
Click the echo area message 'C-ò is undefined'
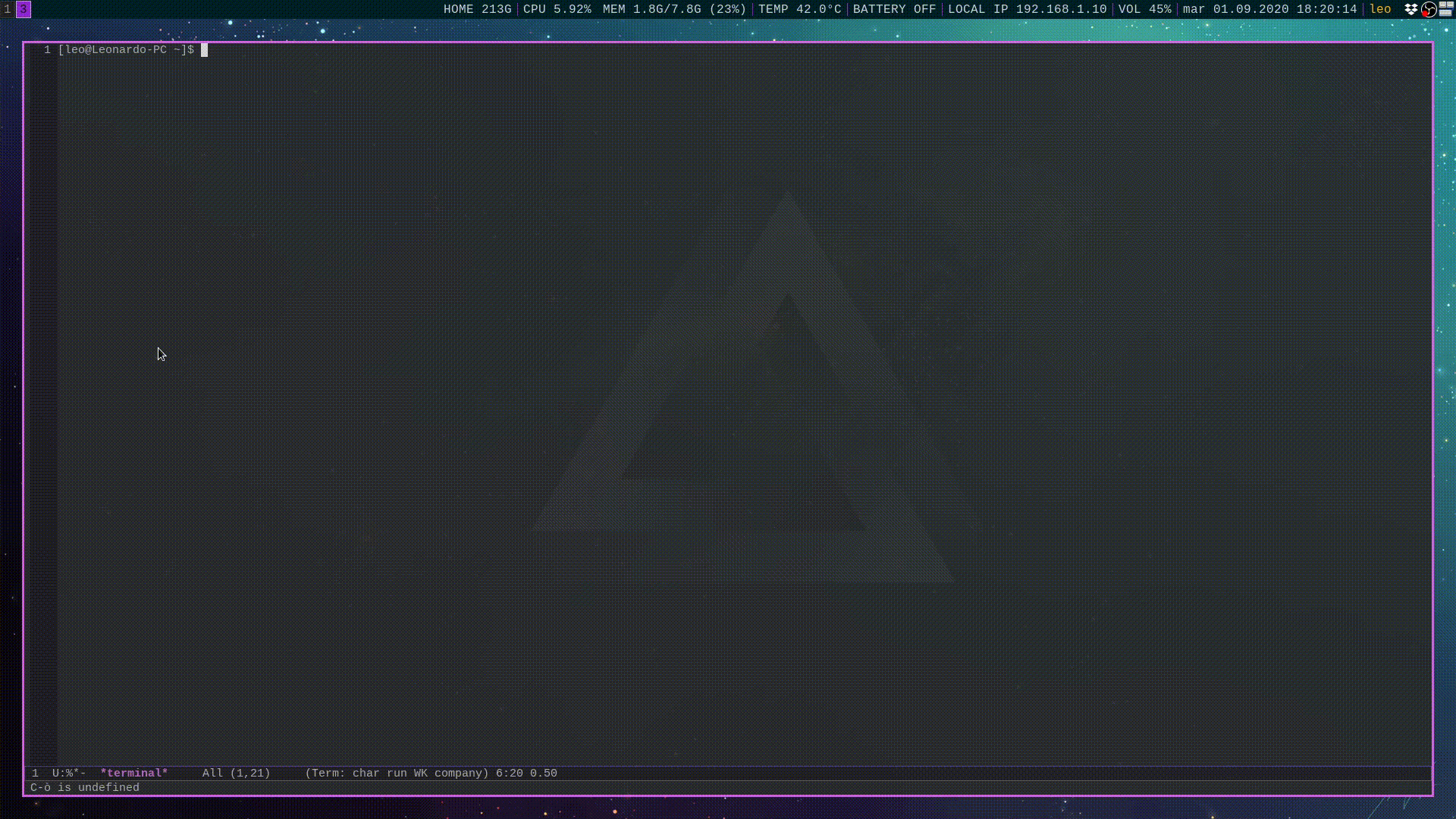tap(85, 788)
